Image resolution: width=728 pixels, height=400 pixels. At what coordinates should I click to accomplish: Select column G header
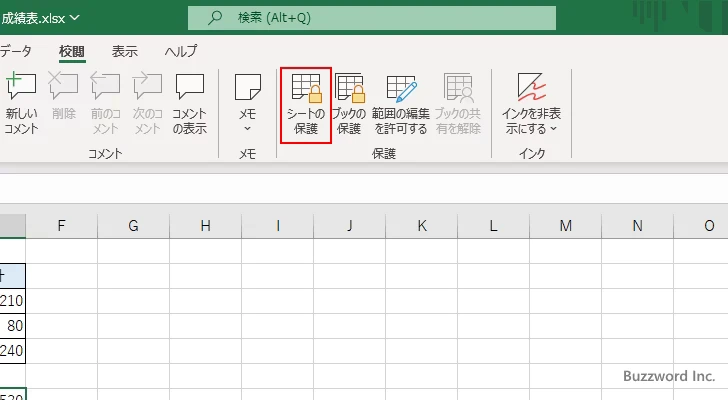134,226
